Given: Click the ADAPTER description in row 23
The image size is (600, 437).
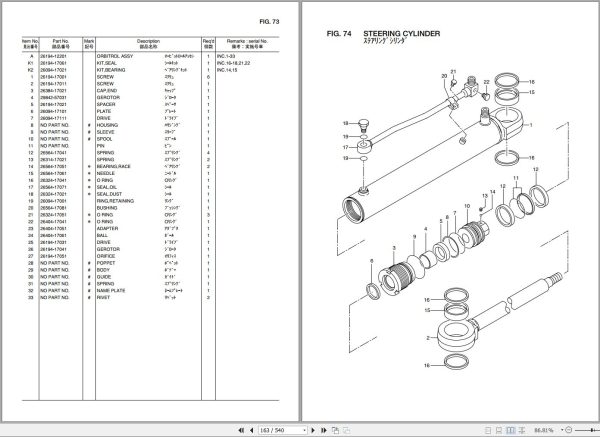Looking at the screenshot, I should coord(108,228).
